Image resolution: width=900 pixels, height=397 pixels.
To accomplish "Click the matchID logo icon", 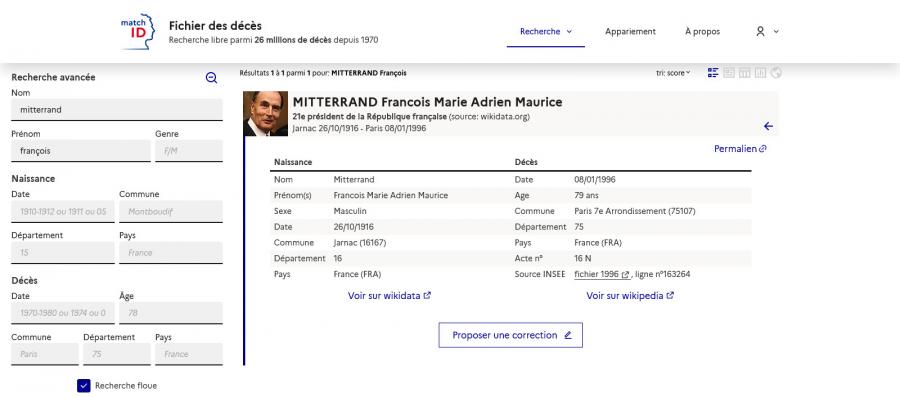I will pyautogui.click(x=137, y=32).
